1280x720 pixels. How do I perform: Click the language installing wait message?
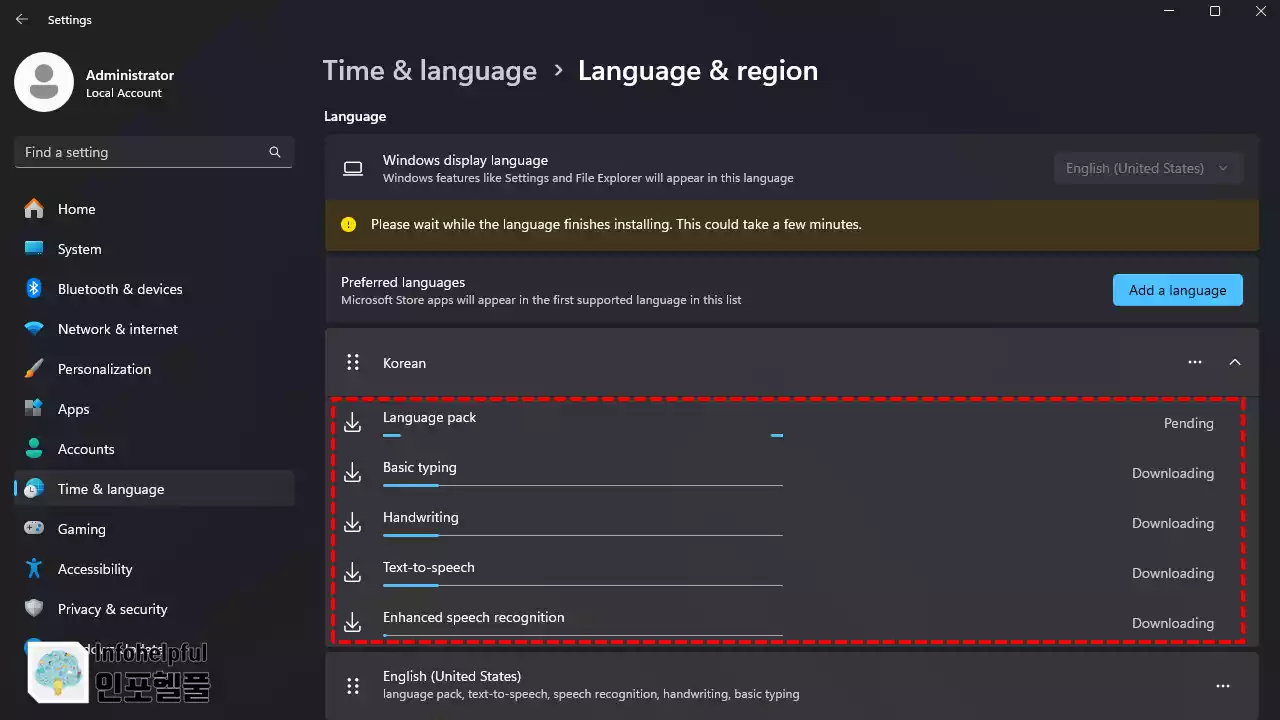point(616,225)
